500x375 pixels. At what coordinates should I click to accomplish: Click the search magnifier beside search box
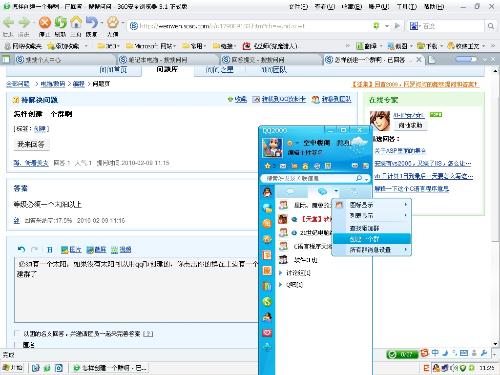pos(490,26)
